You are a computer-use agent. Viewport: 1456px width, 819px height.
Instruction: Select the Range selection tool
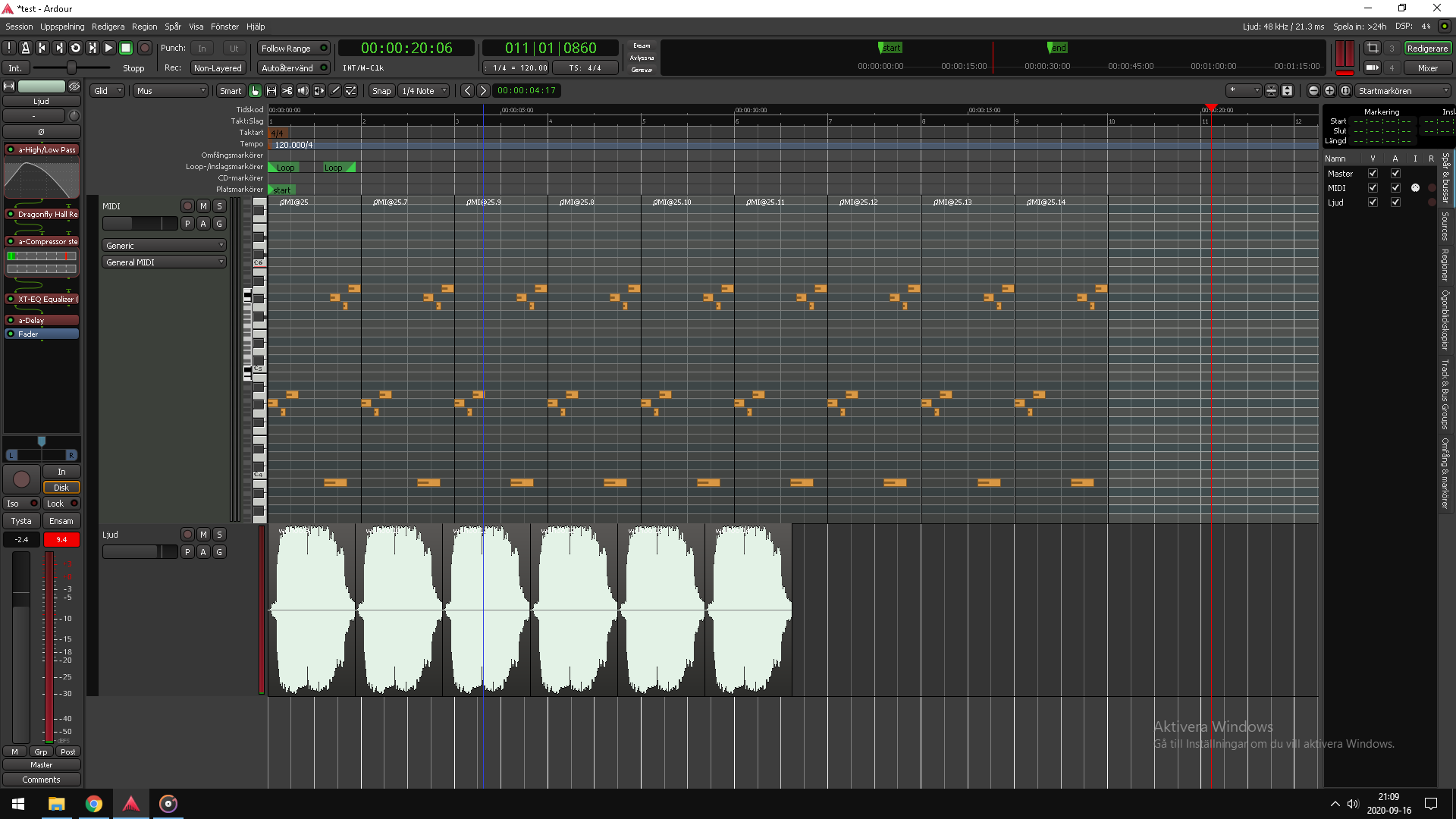pos(271,91)
